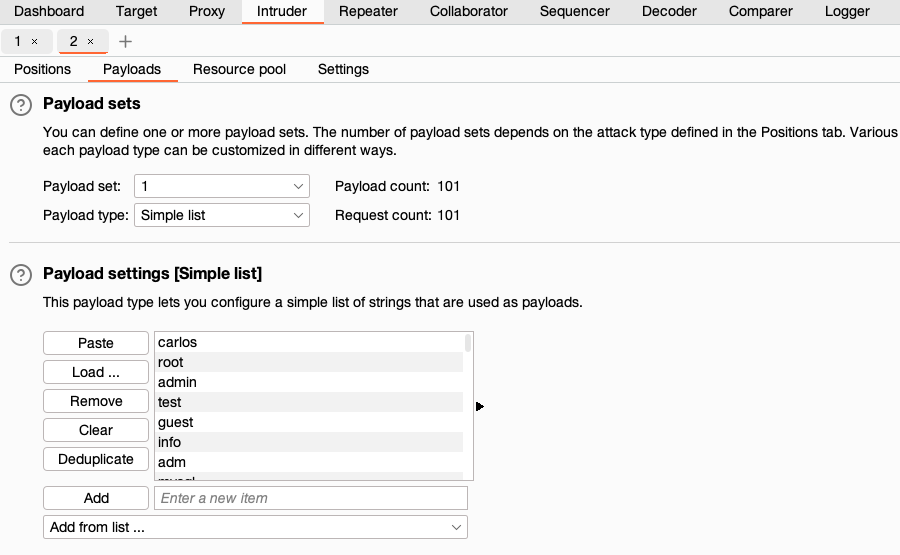Click the payload list scrollbar thumb
Screen dimensions: 900x555
click(468, 343)
